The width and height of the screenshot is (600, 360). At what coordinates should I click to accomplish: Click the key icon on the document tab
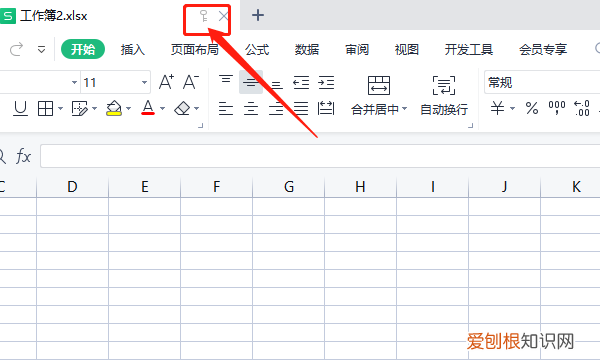[204, 16]
